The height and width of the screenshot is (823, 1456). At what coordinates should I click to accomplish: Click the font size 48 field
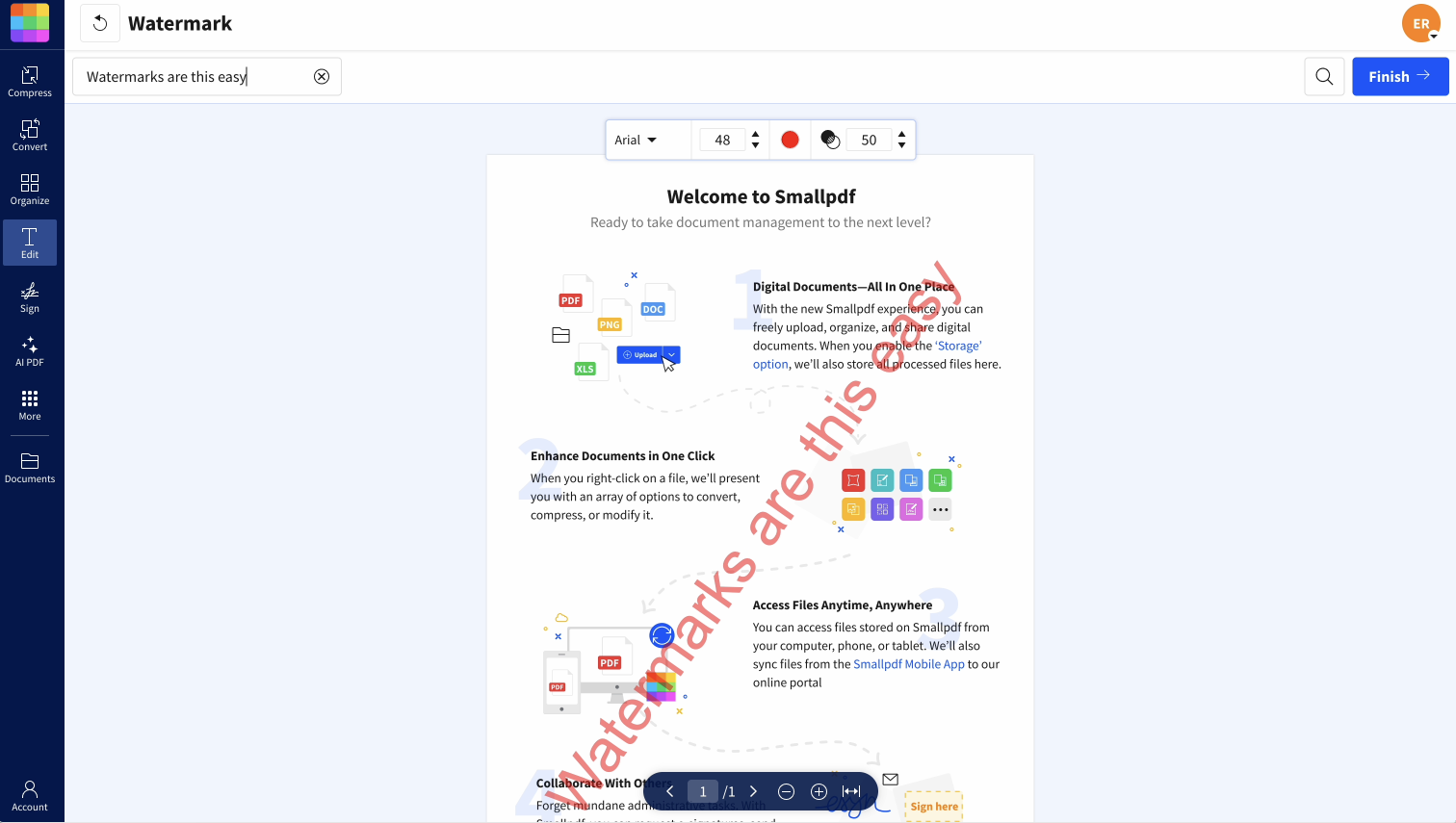click(722, 140)
